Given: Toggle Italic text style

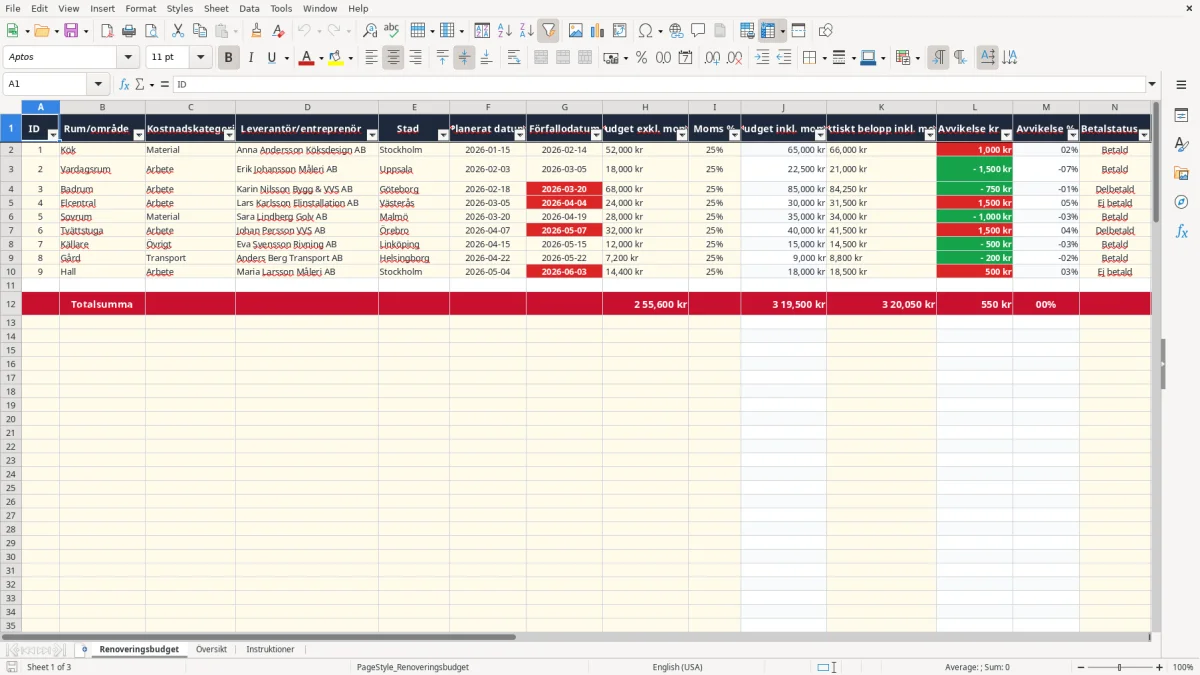Looking at the screenshot, I should tap(250, 58).
